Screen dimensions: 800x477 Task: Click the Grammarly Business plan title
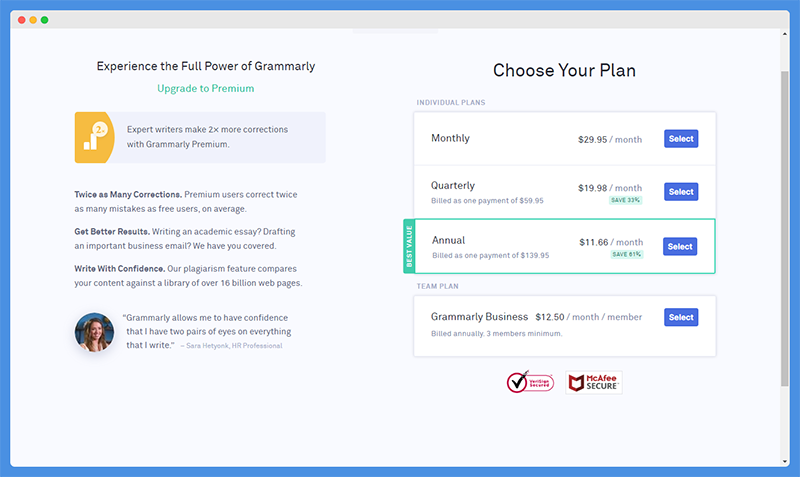point(479,317)
